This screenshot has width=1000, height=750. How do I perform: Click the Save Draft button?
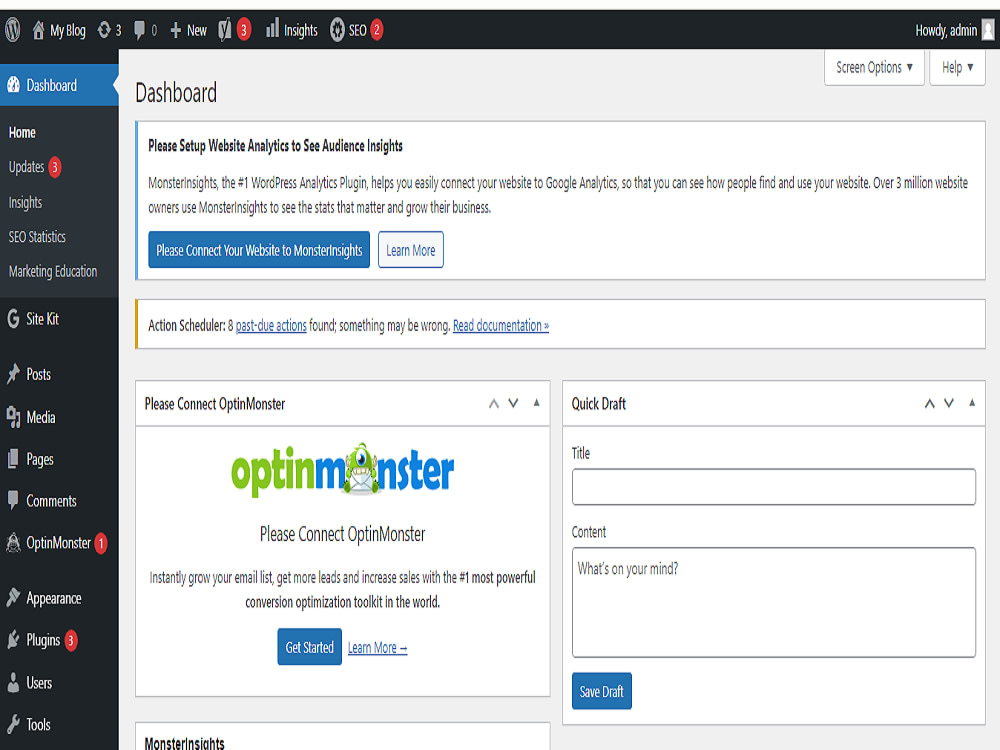[601, 691]
